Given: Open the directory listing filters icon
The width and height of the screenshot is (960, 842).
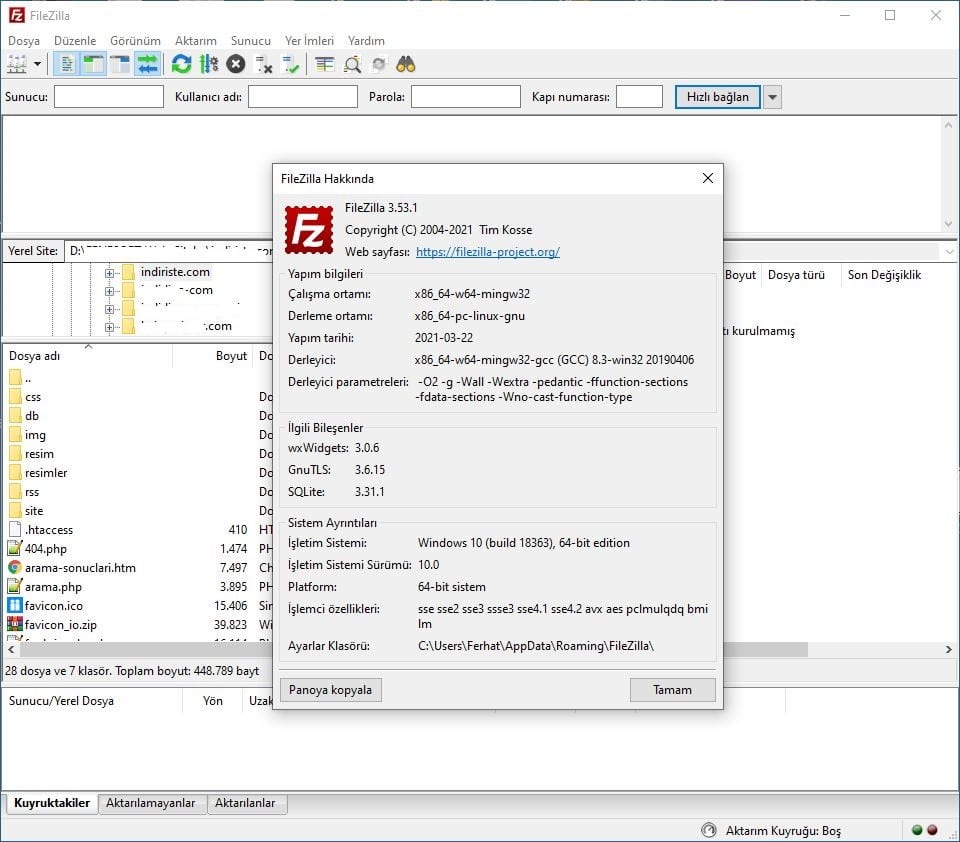Looking at the screenshot, I should coord(324,64).
